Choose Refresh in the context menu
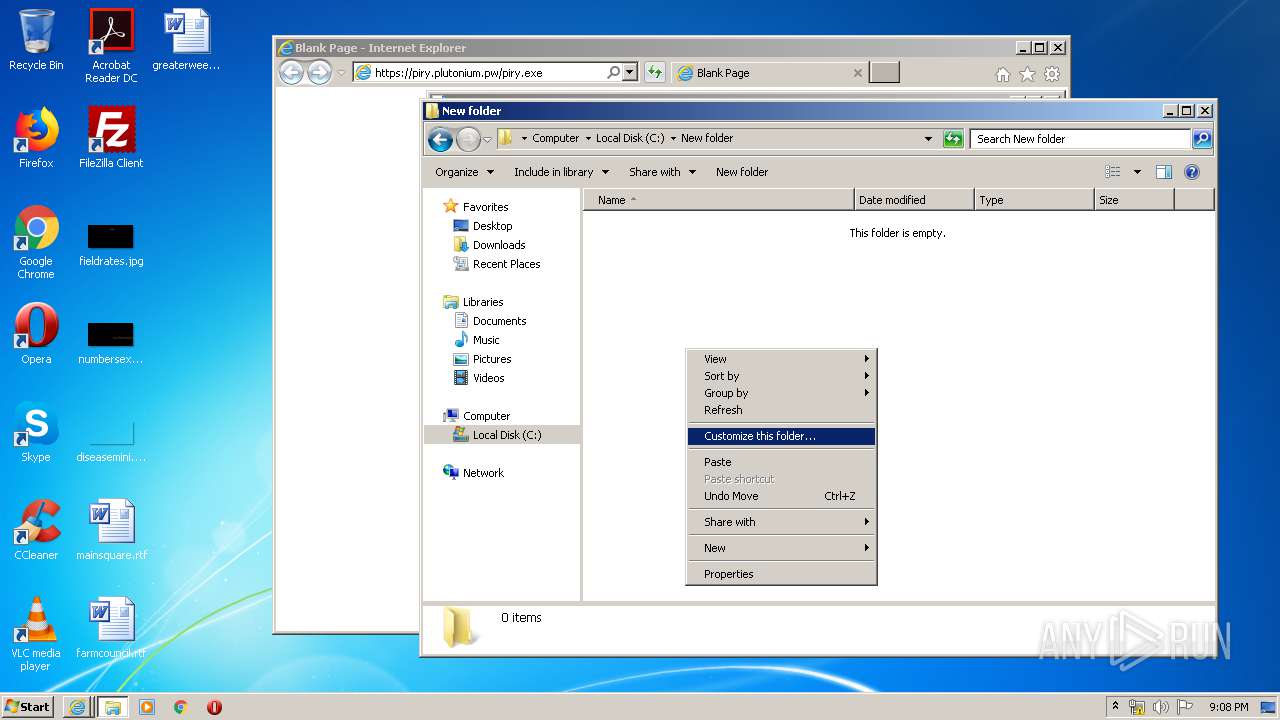1280x720 pixels. [x=781, y=410]
